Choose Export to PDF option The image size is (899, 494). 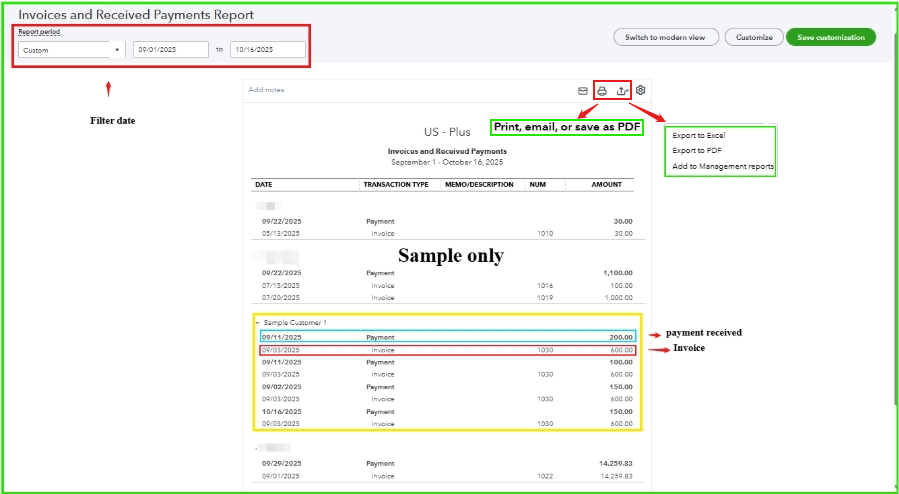point(697,150)
